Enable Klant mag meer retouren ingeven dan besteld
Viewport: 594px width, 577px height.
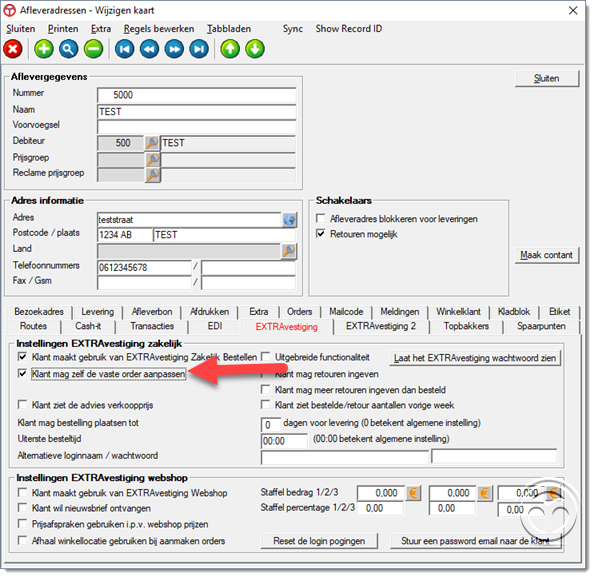click(x=266, y=389)
